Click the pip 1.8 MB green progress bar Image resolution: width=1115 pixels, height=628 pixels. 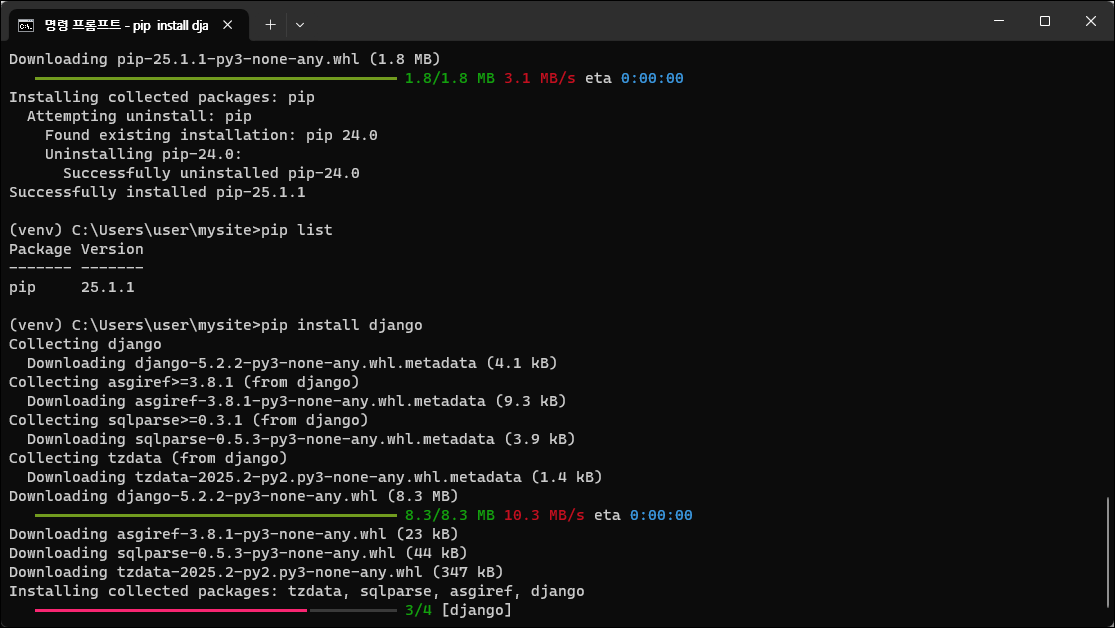(x=215, y=78)
